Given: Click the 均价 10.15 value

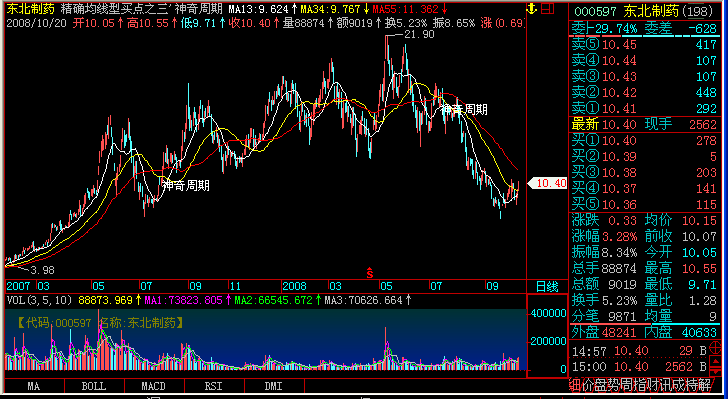Looking at the screenshot, I should click(x=699, y=220).
